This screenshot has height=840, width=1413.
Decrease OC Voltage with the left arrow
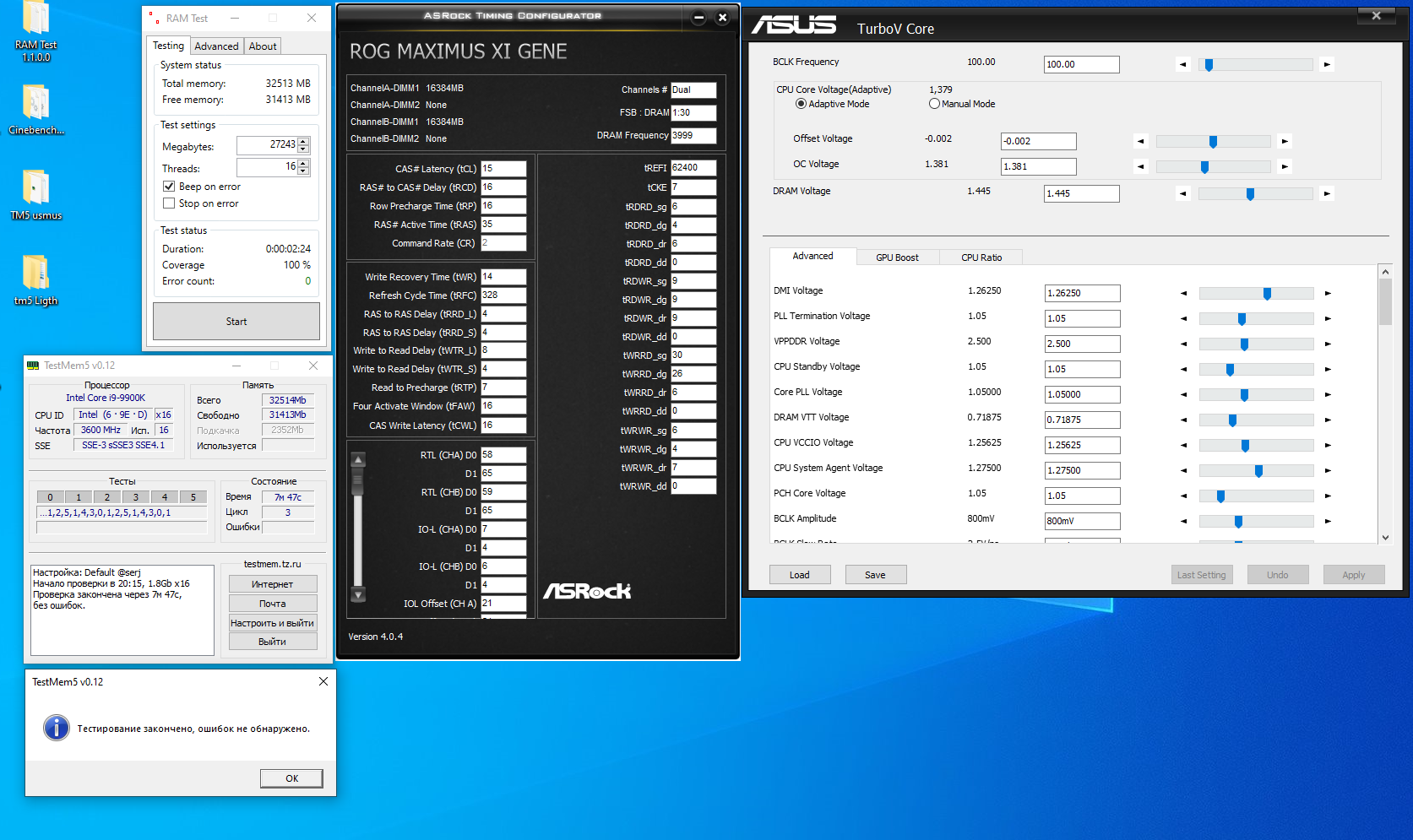[1141, 166]
